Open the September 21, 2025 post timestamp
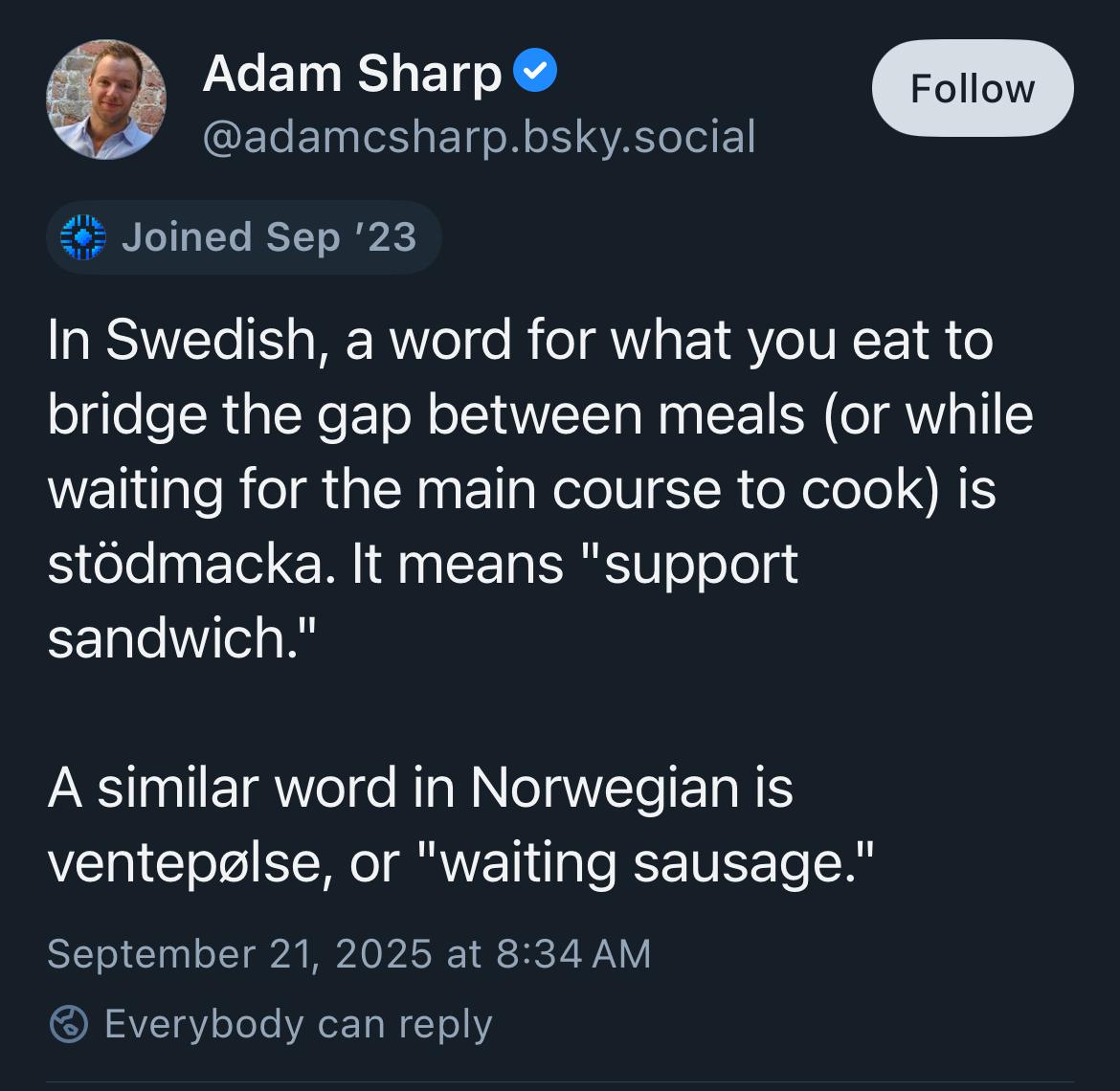1120x1091 pixels. pos(349,954)
